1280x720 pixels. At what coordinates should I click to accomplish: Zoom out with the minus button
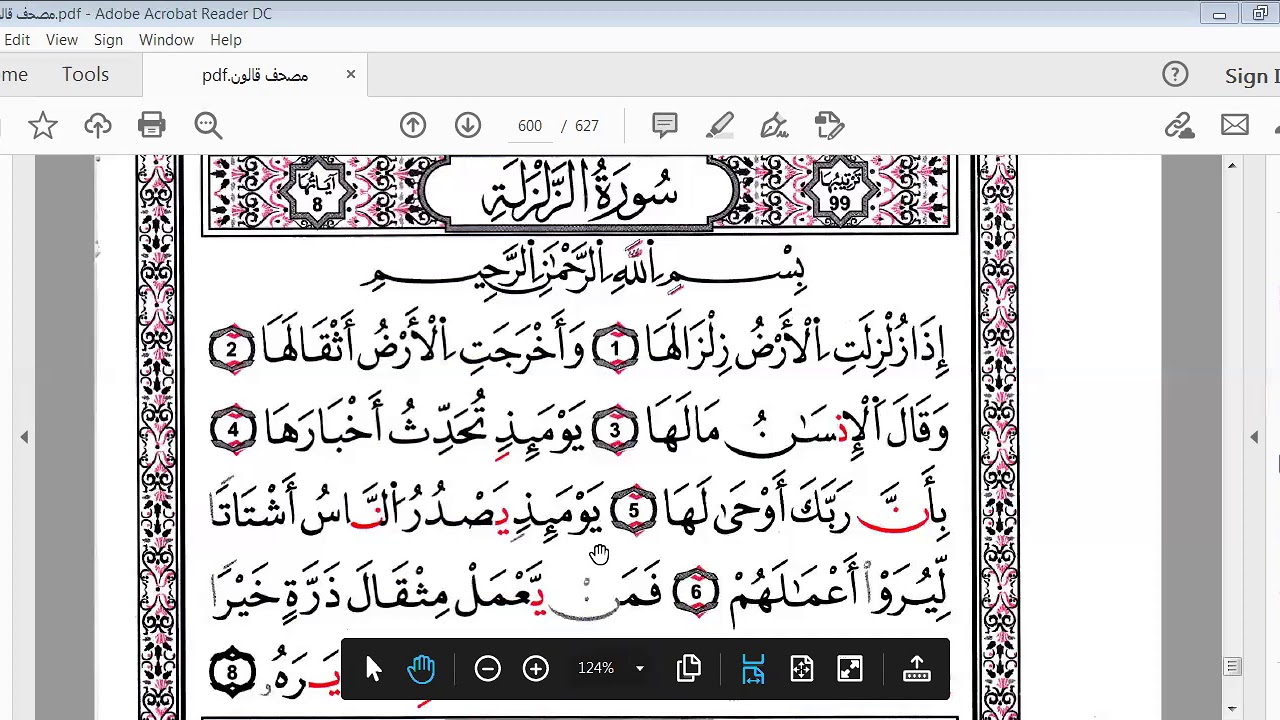[488, 669]
